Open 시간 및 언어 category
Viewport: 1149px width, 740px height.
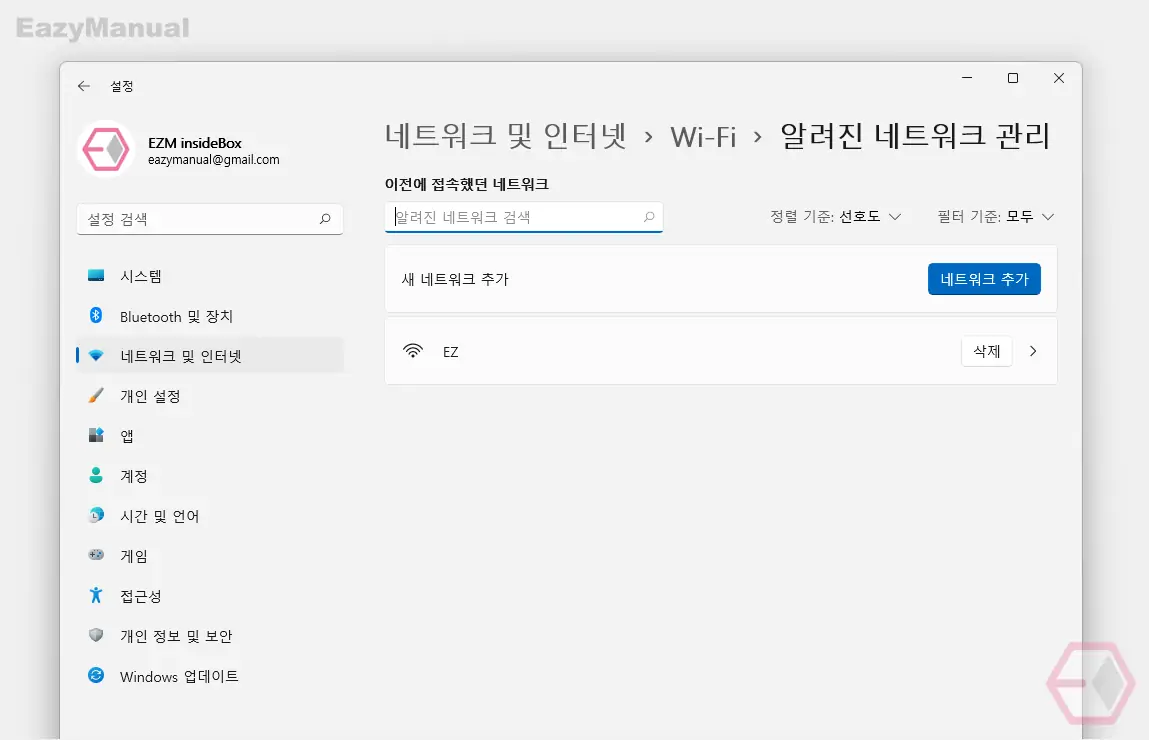[x=210, y=515]
